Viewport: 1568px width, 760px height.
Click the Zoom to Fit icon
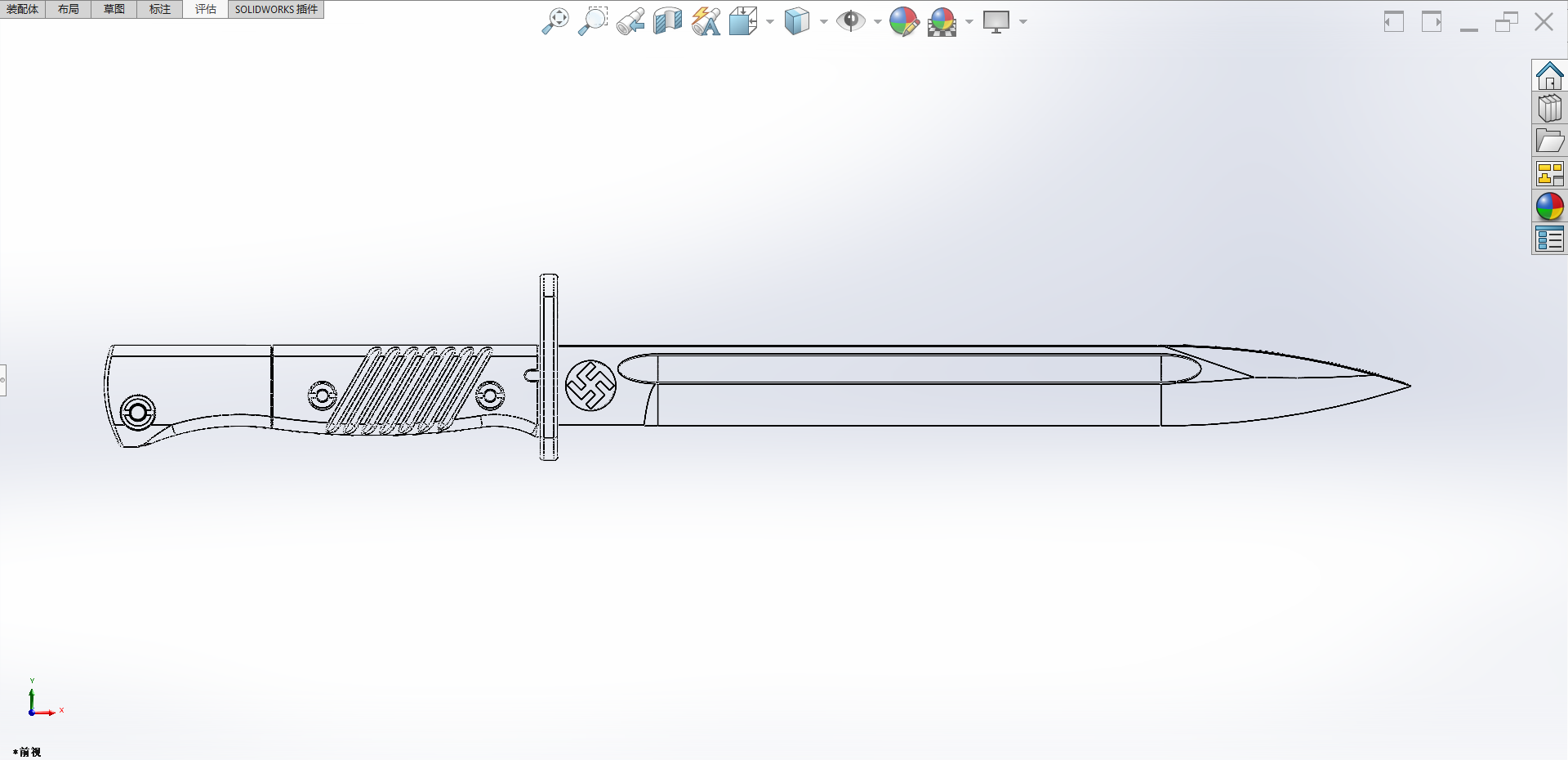(555, 21)
